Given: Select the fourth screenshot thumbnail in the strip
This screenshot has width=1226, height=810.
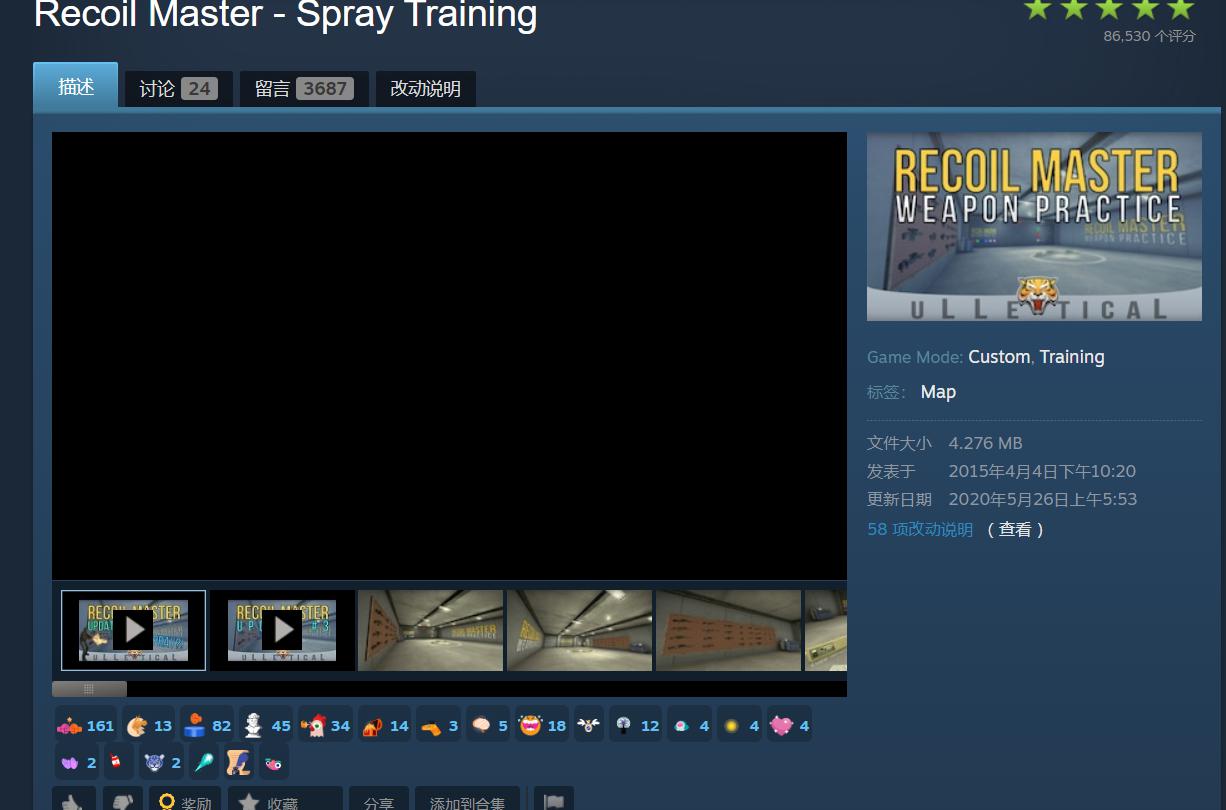Looking at the screenshot, I should point(580,630).
